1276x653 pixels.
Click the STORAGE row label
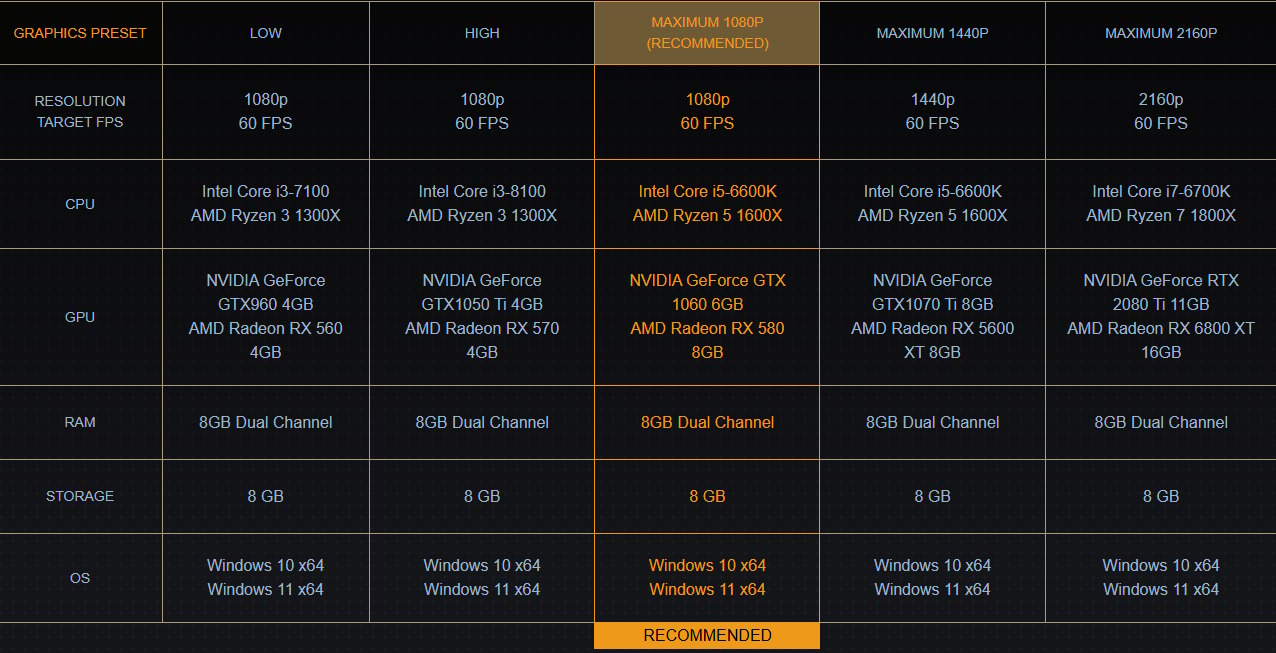click(x=80, y=496)
